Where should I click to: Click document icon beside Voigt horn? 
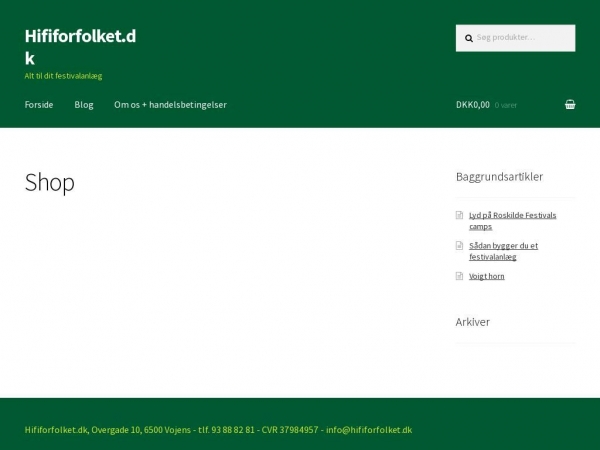(459, 276)
